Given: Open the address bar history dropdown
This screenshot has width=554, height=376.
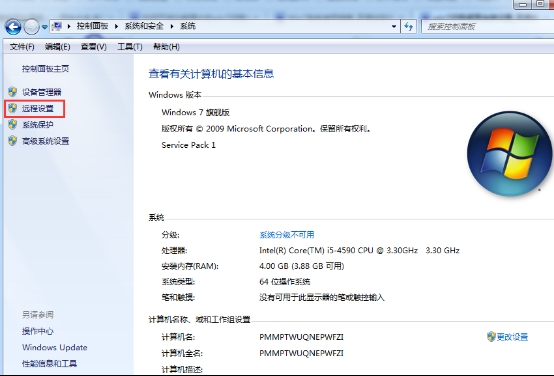Looking at the screenshot, I should click(x=394, y=27).
